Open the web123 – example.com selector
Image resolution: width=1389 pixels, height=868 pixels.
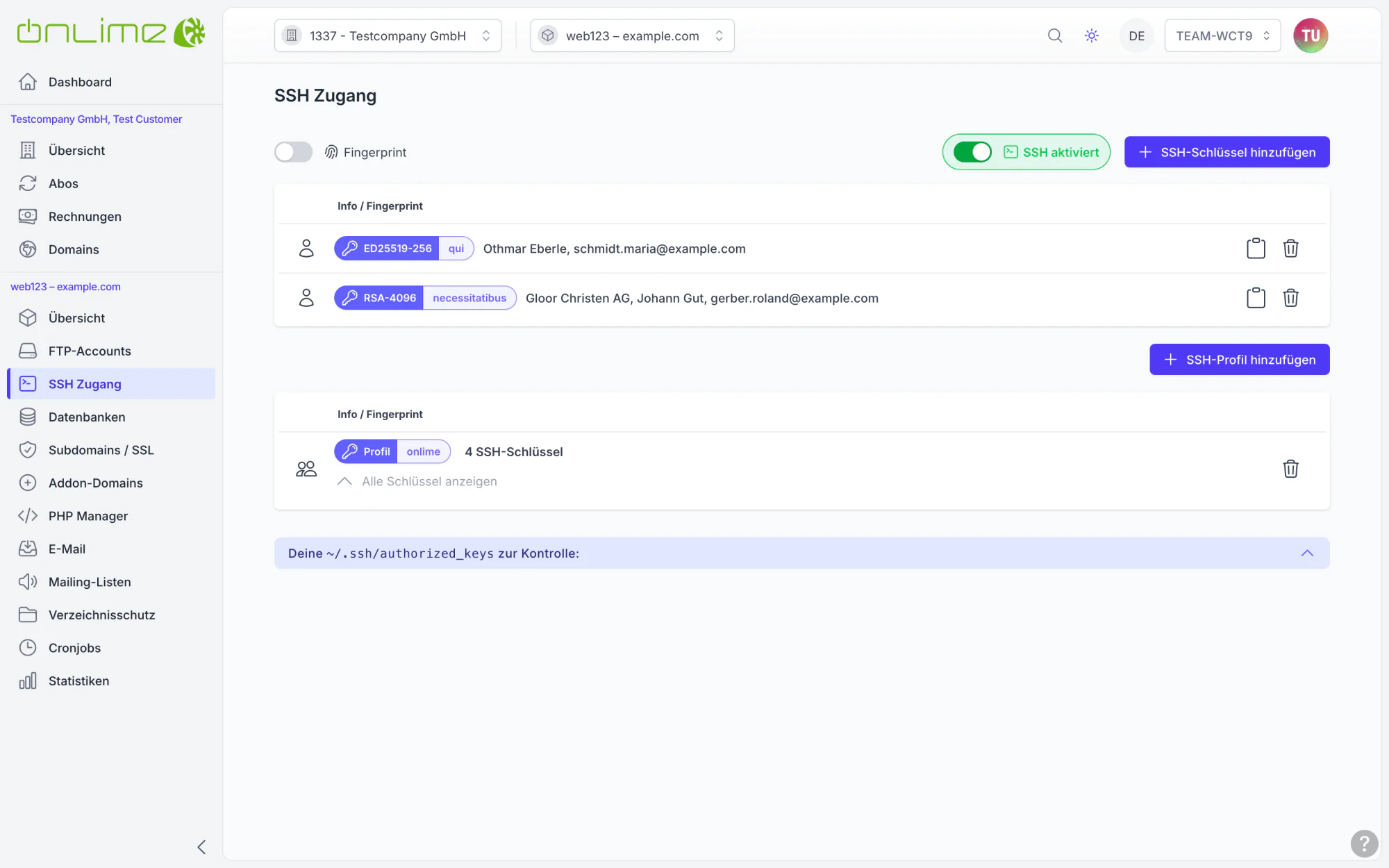pyautogui.click(x=632, y=35)
